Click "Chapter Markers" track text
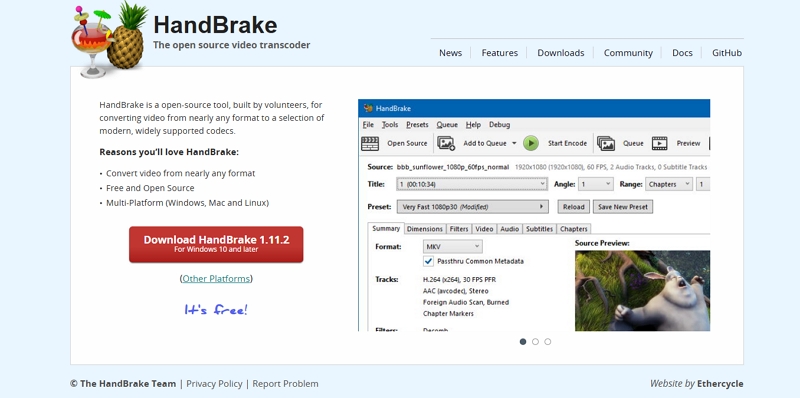The image size is (800, 398). (x=448, y=313)
